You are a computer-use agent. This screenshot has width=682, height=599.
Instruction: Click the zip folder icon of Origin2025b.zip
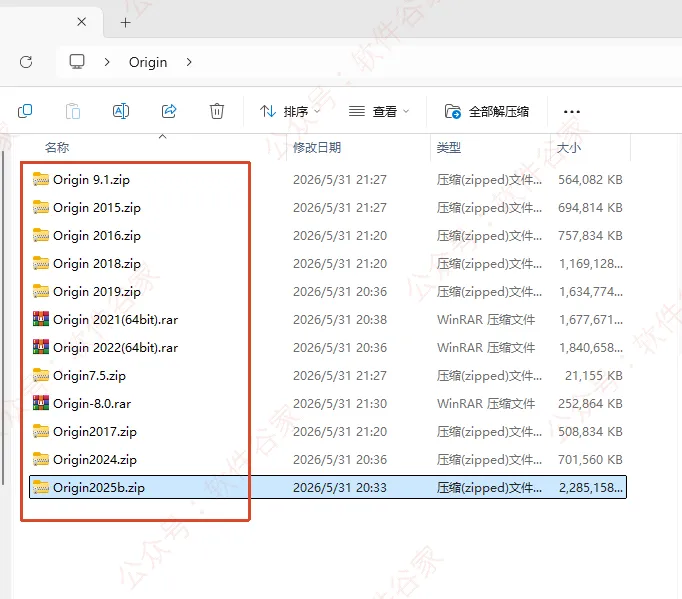coord(41,487)
